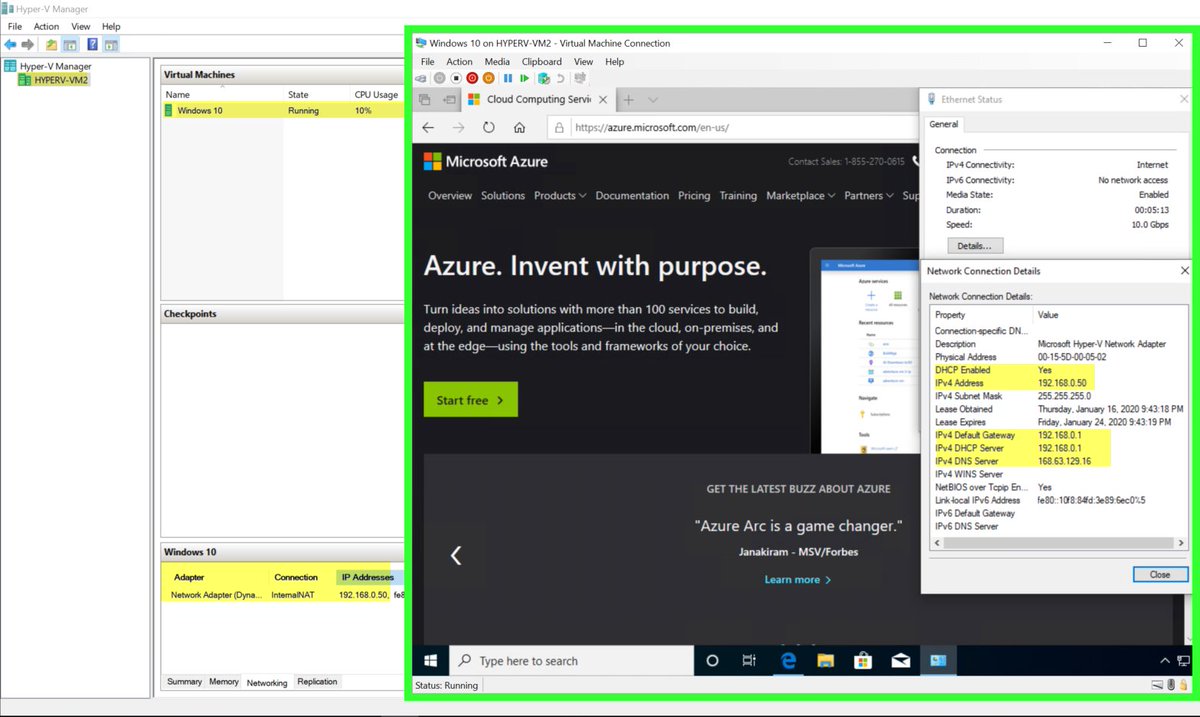Expand the Marketplace dropdown on Azure site

(801, 196)
